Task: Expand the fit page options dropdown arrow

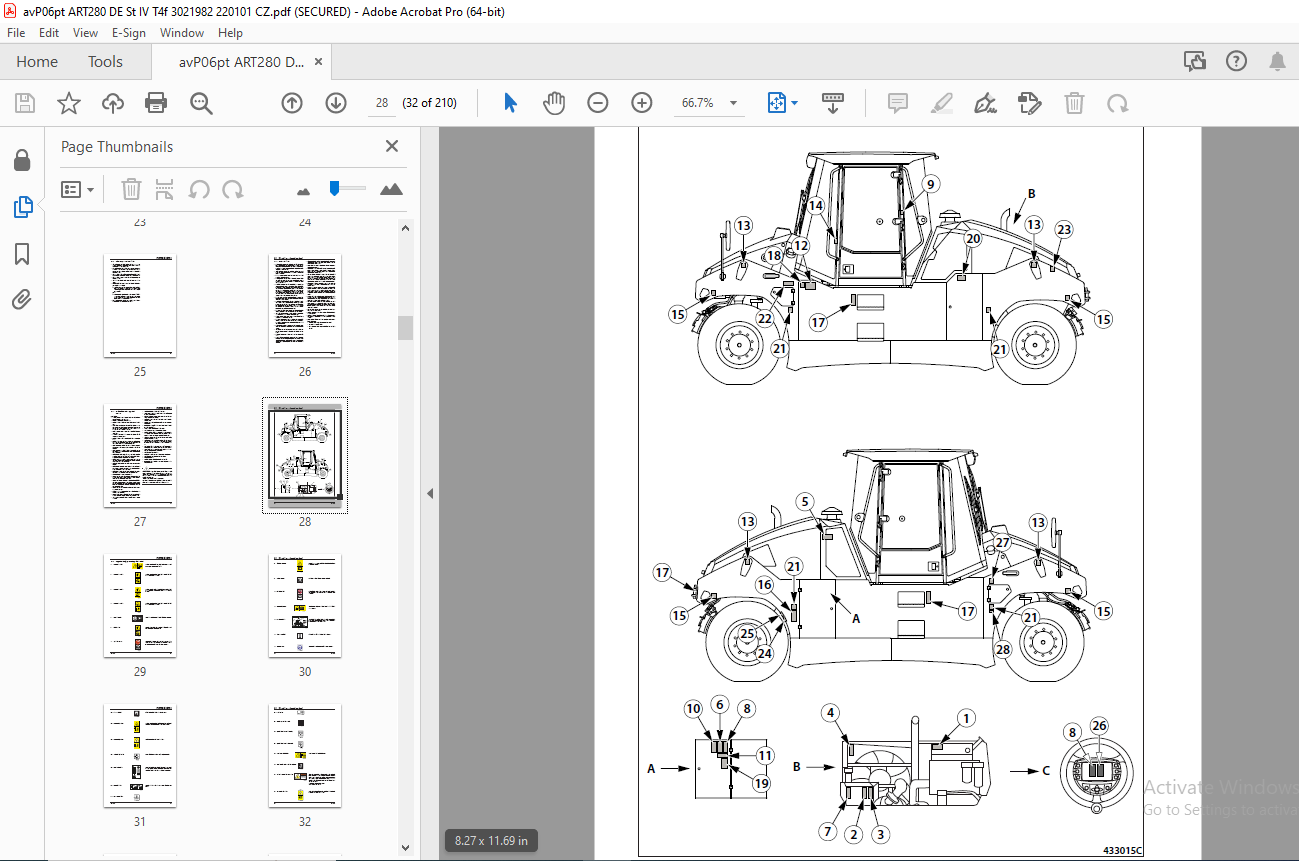Action: click(x=795, y=103)
